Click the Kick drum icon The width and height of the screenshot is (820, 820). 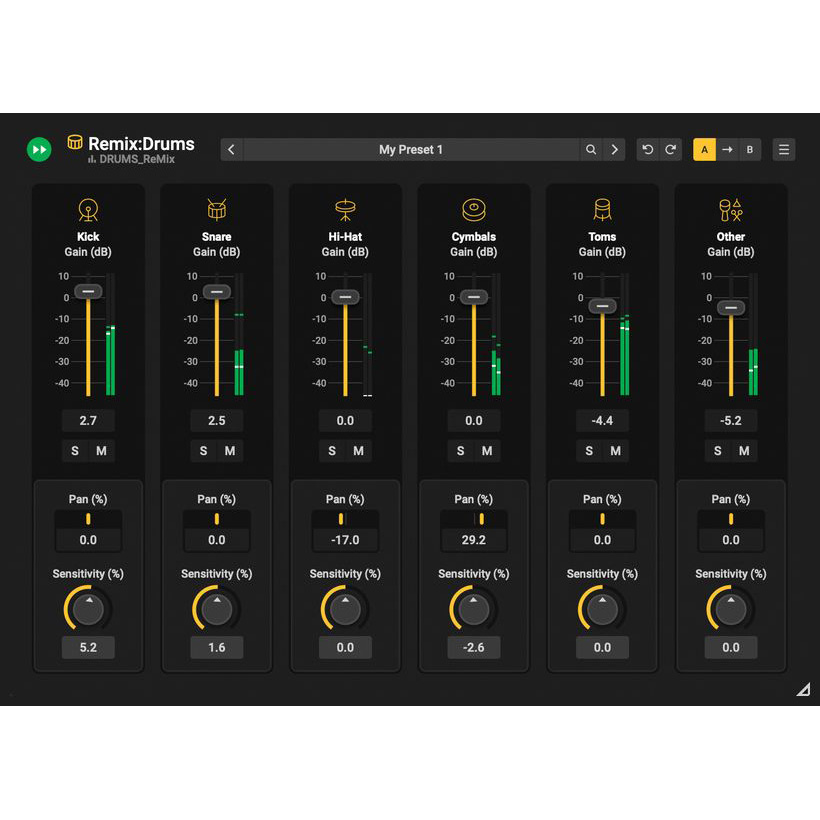point(88,210)
